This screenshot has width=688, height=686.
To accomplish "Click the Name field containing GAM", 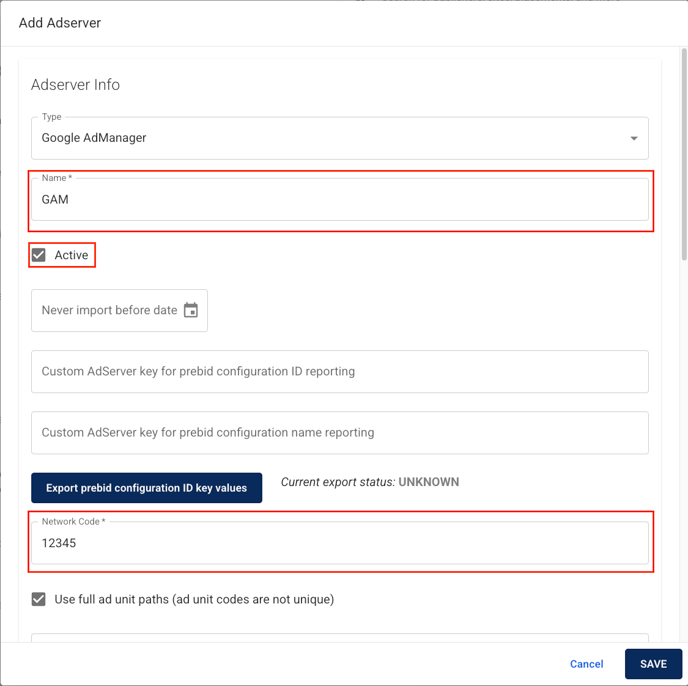I will [340, 199].
